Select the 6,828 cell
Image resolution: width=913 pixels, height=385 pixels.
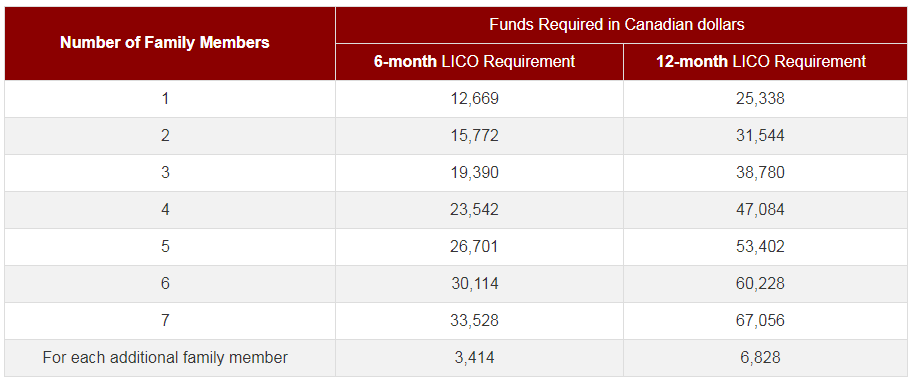tap(760, 358)
